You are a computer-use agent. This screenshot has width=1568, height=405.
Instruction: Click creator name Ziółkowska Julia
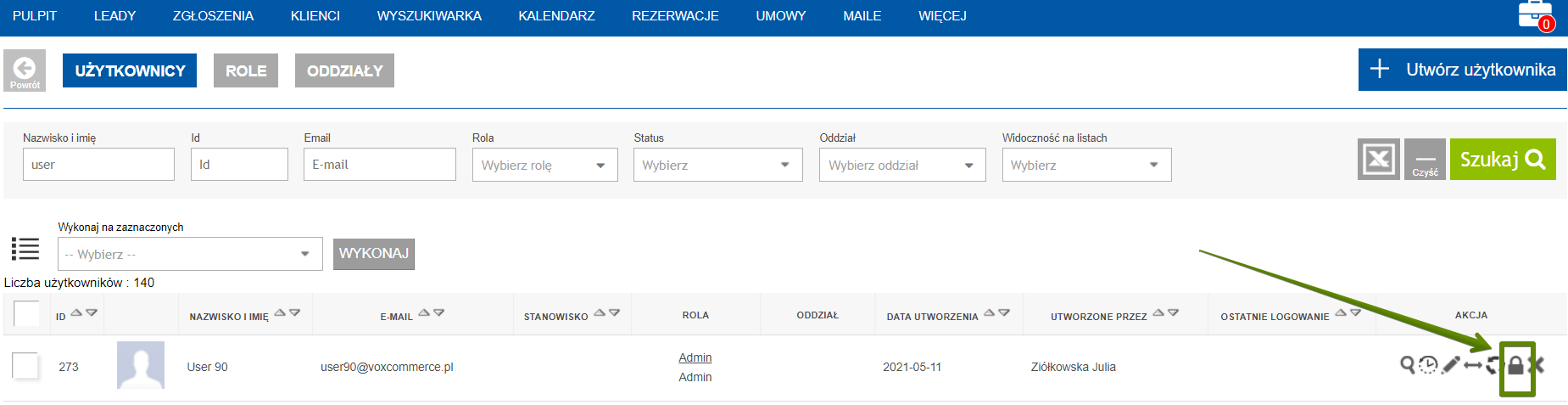(x=1074, y=367)
